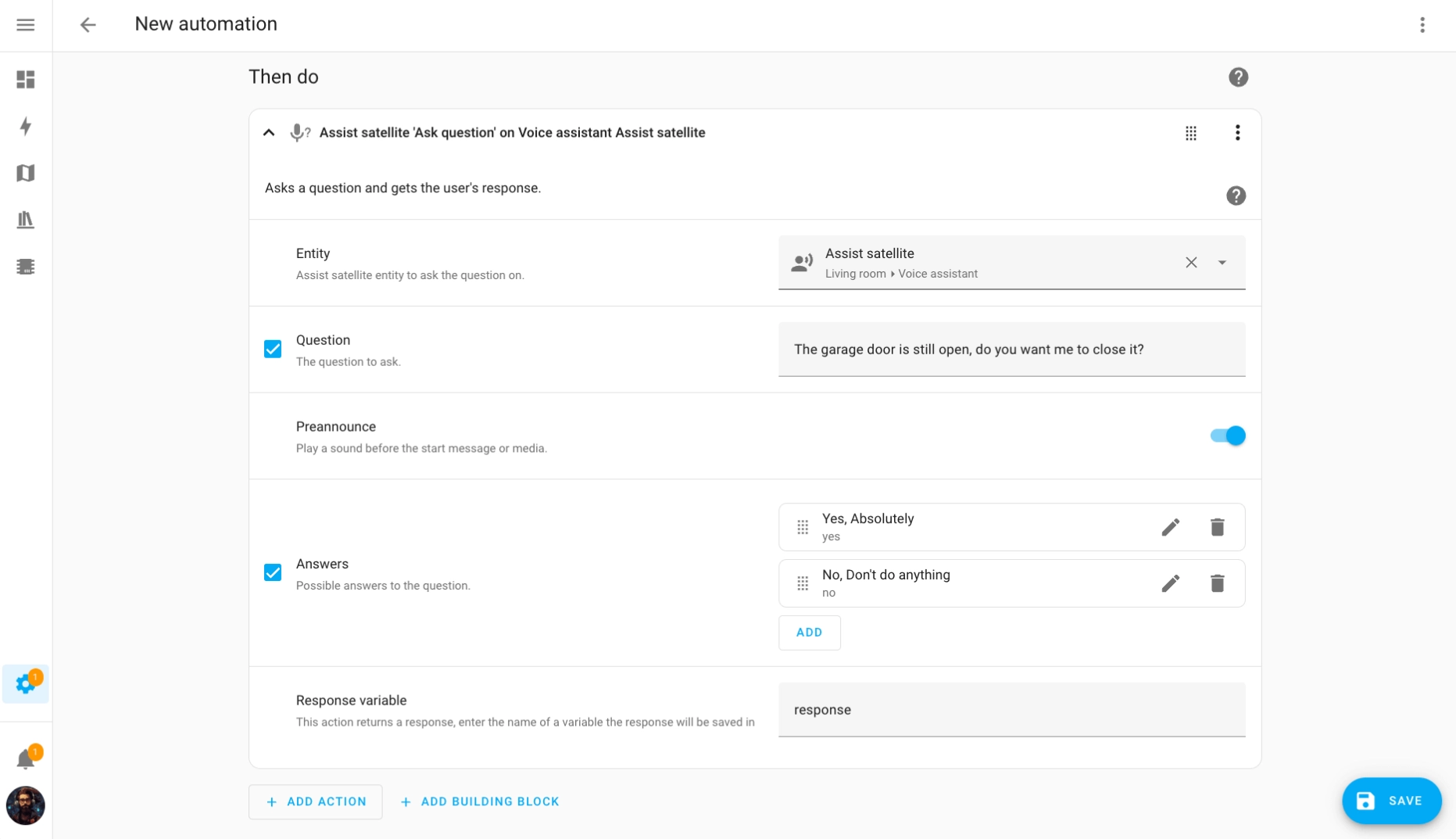Click the help icon beside 'Then do'
The width and height of the screenshot is (1456, 839).
tap(1238, 77)
